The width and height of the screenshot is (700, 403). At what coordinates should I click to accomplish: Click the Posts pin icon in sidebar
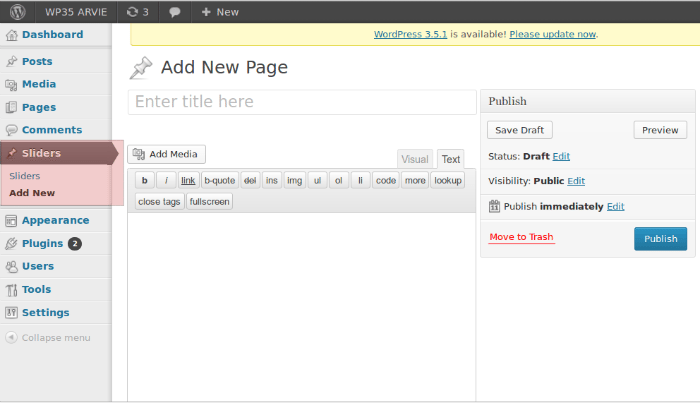click(x=12, y=61)
